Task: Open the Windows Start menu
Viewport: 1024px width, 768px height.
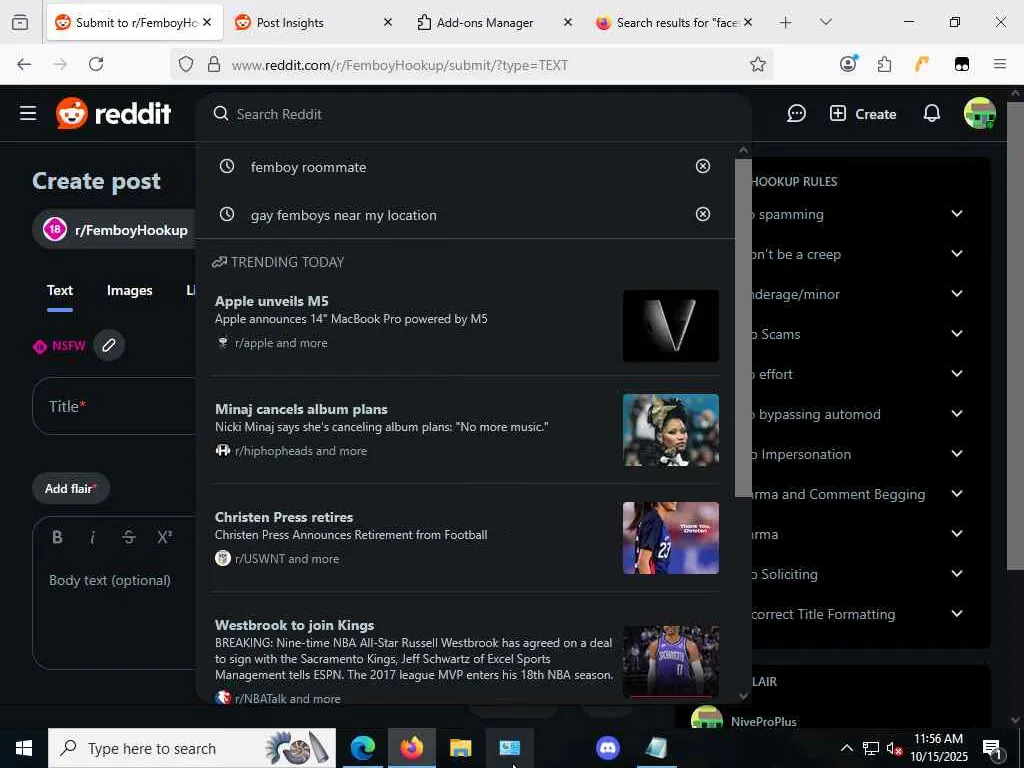Action: point(24,748)
